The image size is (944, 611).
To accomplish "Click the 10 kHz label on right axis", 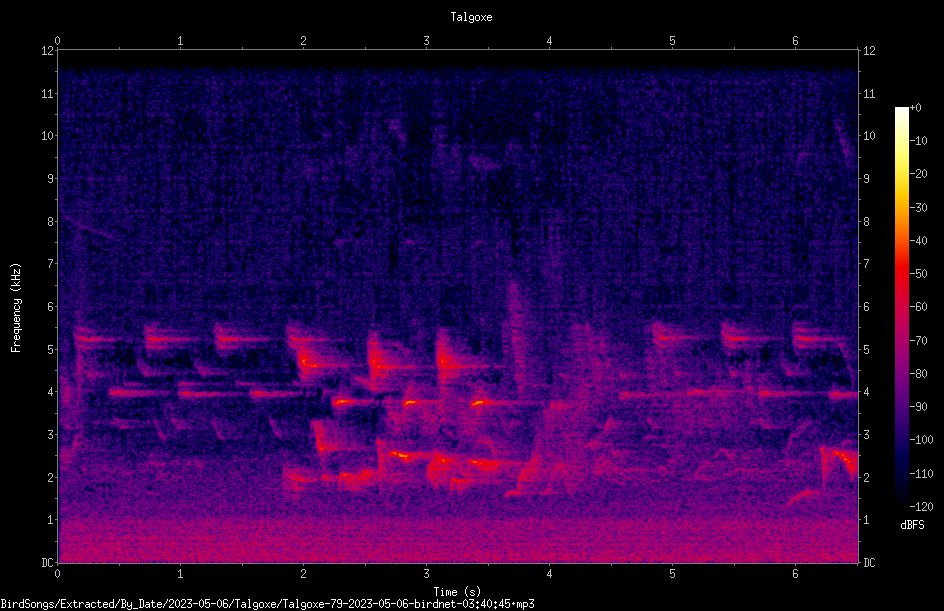I will [869, 136].
